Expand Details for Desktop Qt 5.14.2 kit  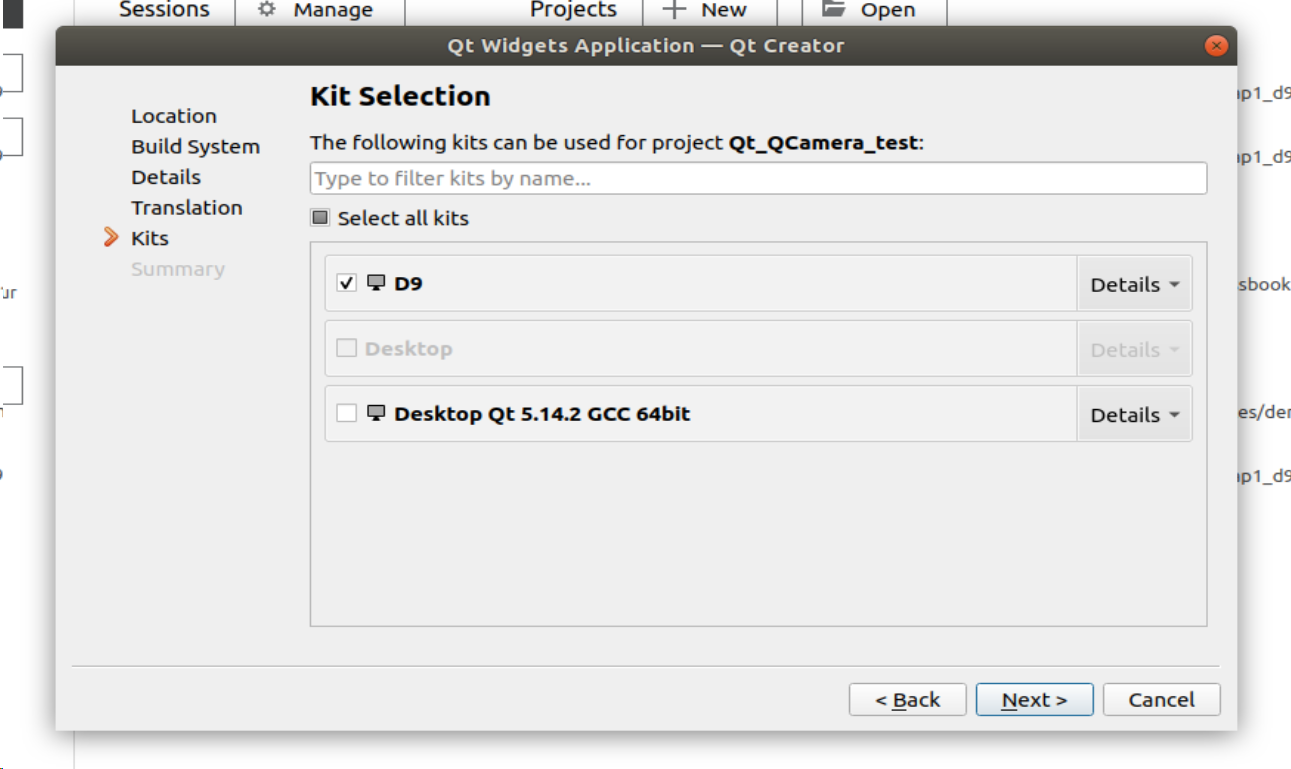(x=1134, y=415)
